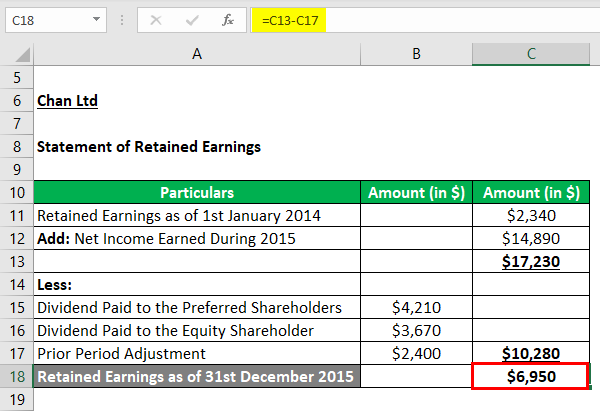Click the $4,210 cell
Image resolution: width=600 pixels, height=411 pixels.
416,307
